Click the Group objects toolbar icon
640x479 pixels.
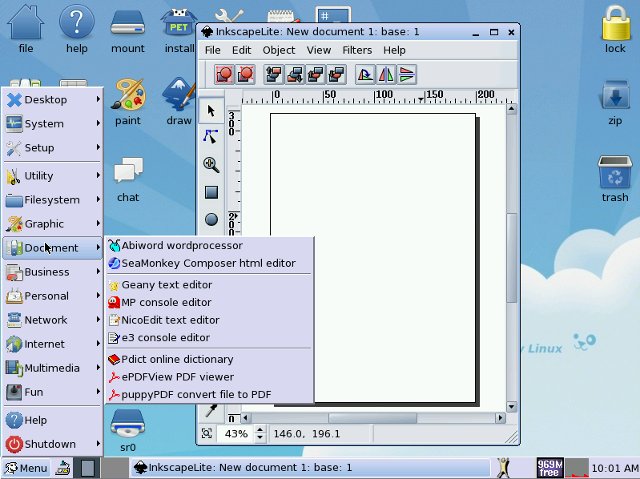coord(224,75)
